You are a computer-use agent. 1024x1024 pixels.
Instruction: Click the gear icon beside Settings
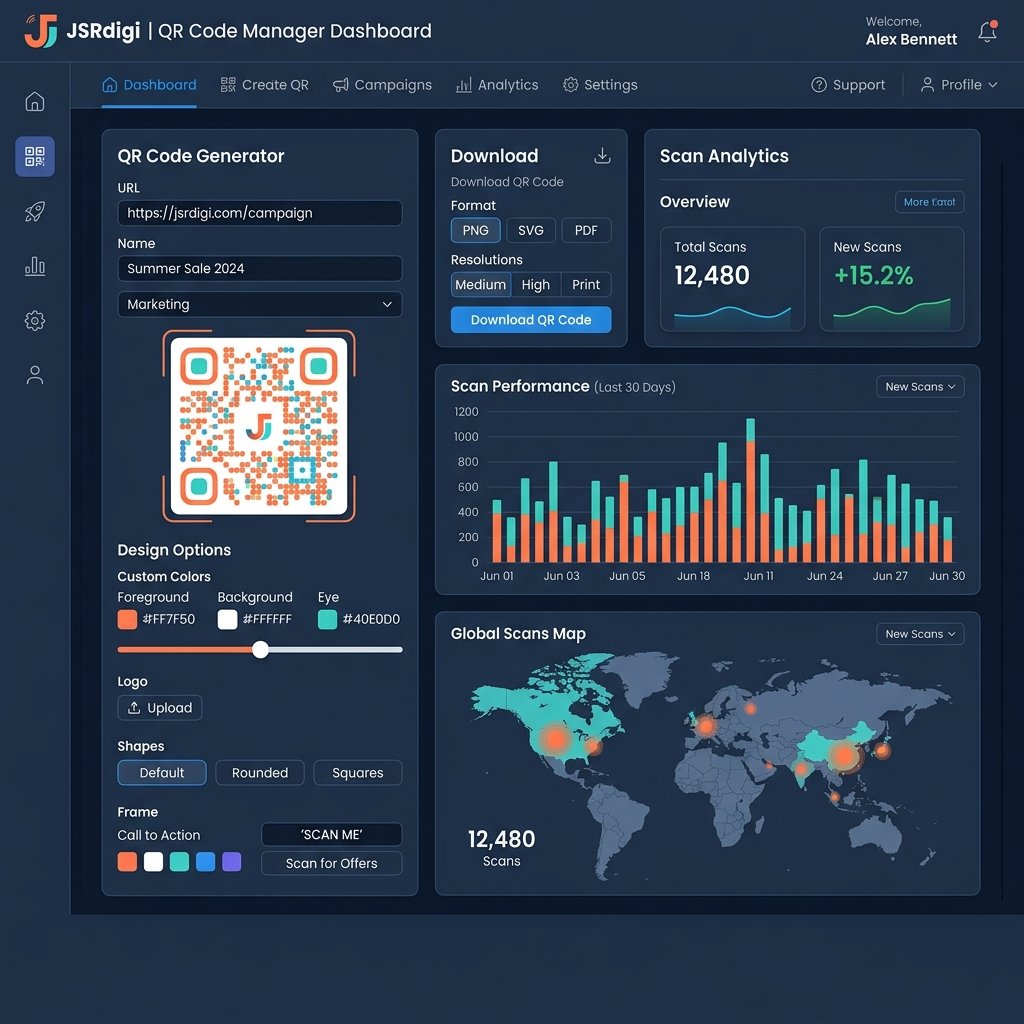(570, 85)
